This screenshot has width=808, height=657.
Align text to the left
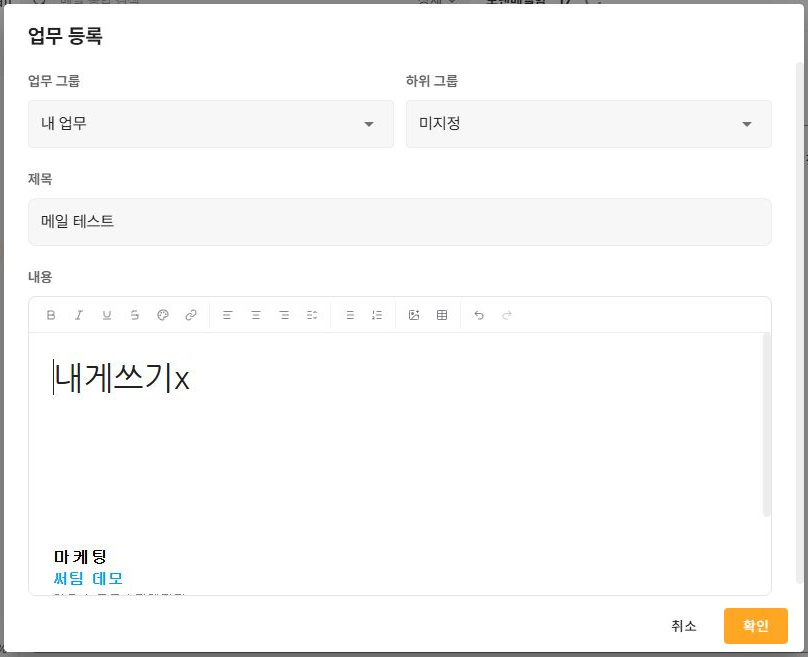tap(227, 315)
